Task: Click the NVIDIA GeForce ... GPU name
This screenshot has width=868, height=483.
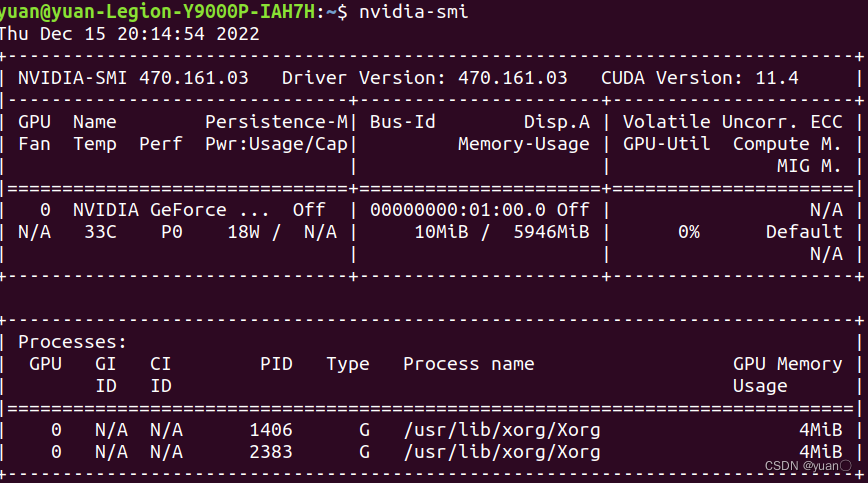Action: tap(171, 210)
